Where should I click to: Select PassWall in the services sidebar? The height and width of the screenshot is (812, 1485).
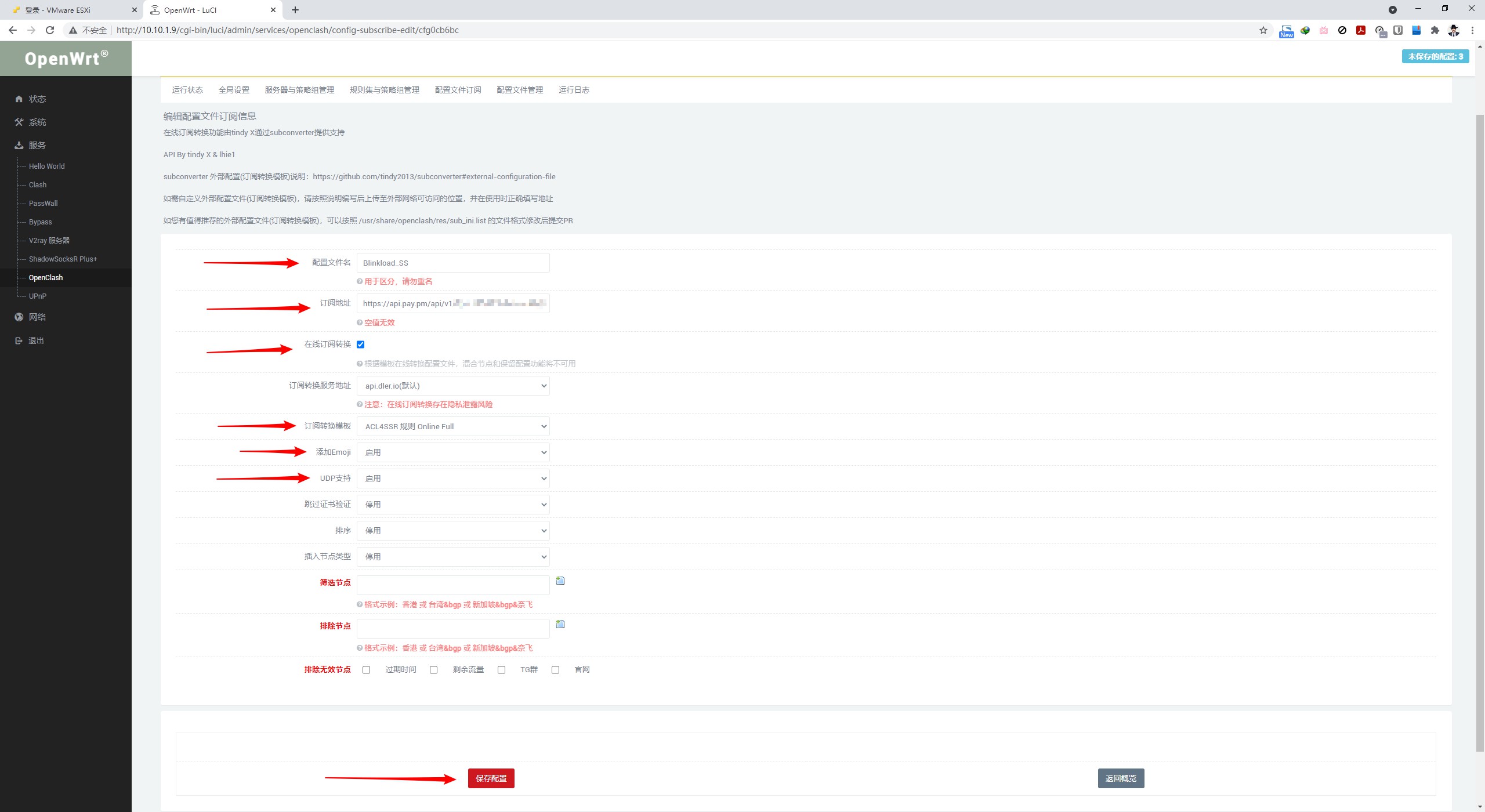(x=44, y=204)
